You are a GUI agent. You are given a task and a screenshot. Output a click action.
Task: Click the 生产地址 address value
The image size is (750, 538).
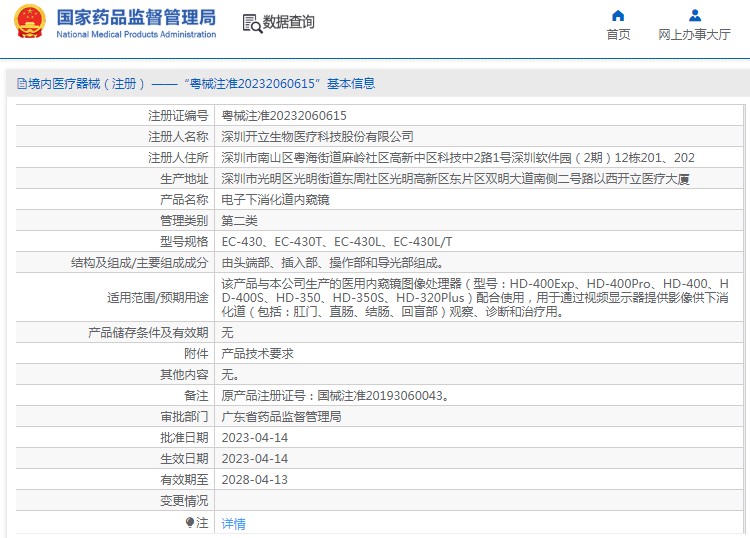tap(455, 179)
